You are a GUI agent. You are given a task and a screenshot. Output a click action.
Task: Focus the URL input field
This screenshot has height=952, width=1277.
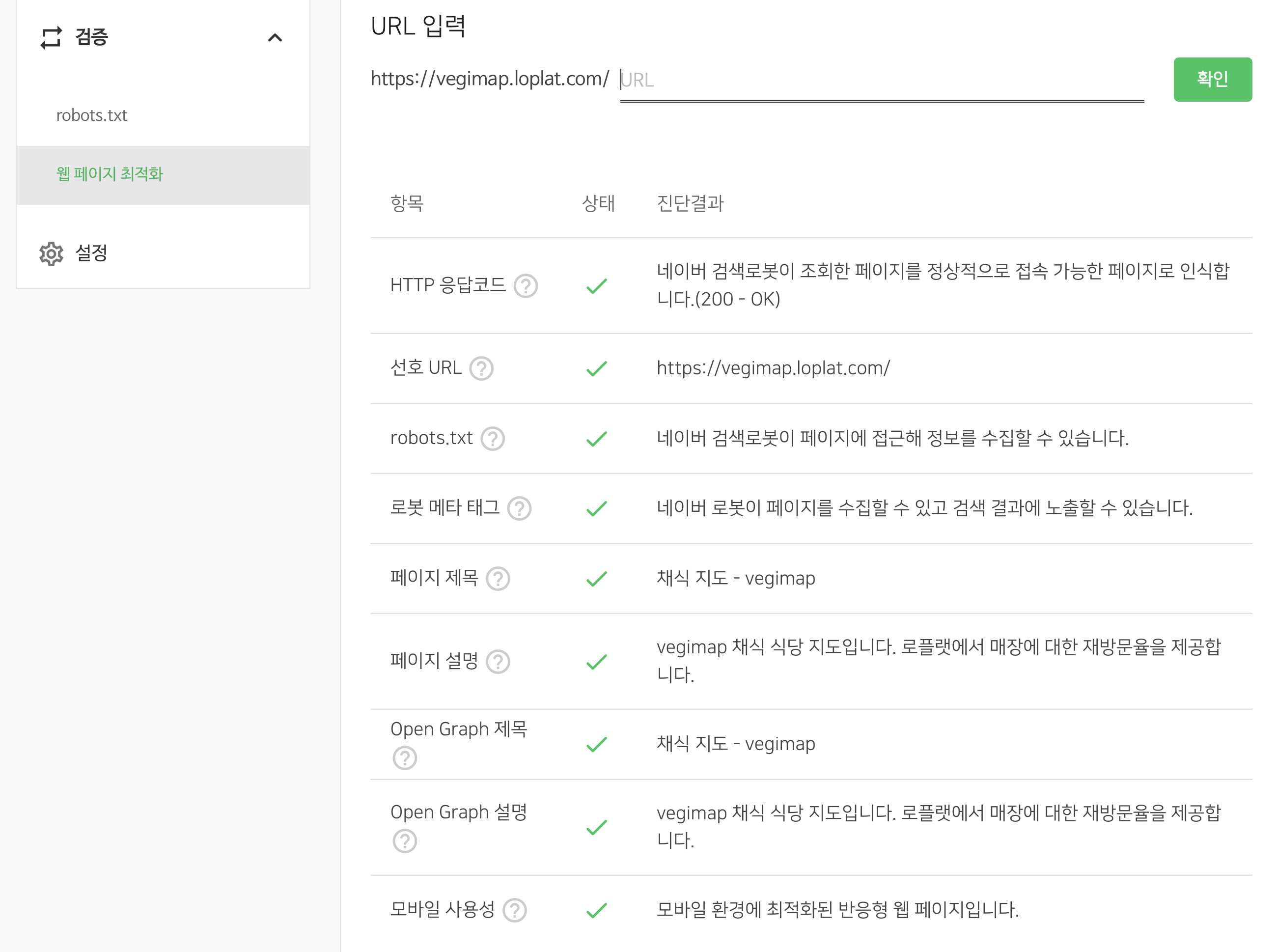coord(882,80)
